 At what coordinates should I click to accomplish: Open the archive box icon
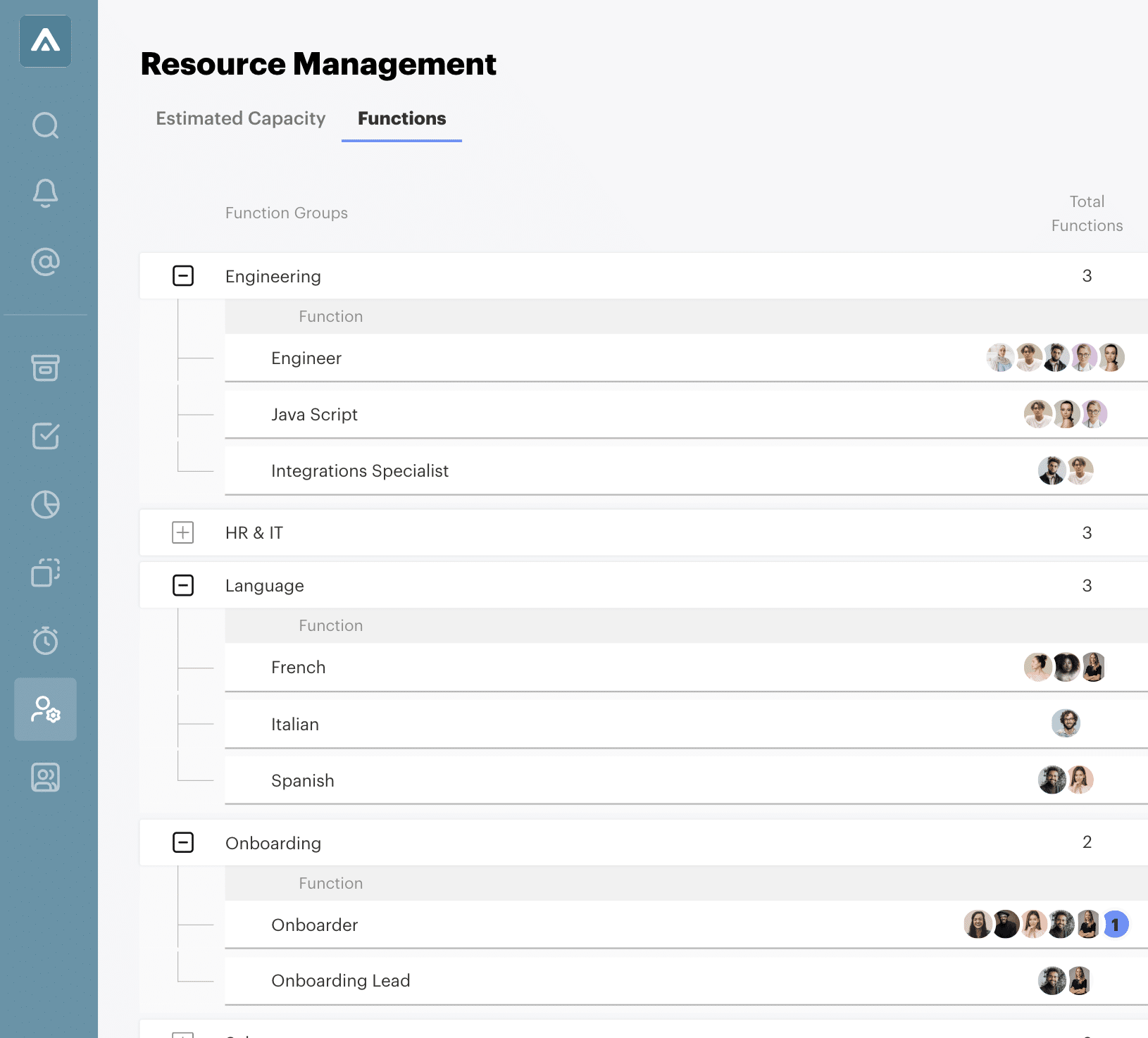point(46,368)
